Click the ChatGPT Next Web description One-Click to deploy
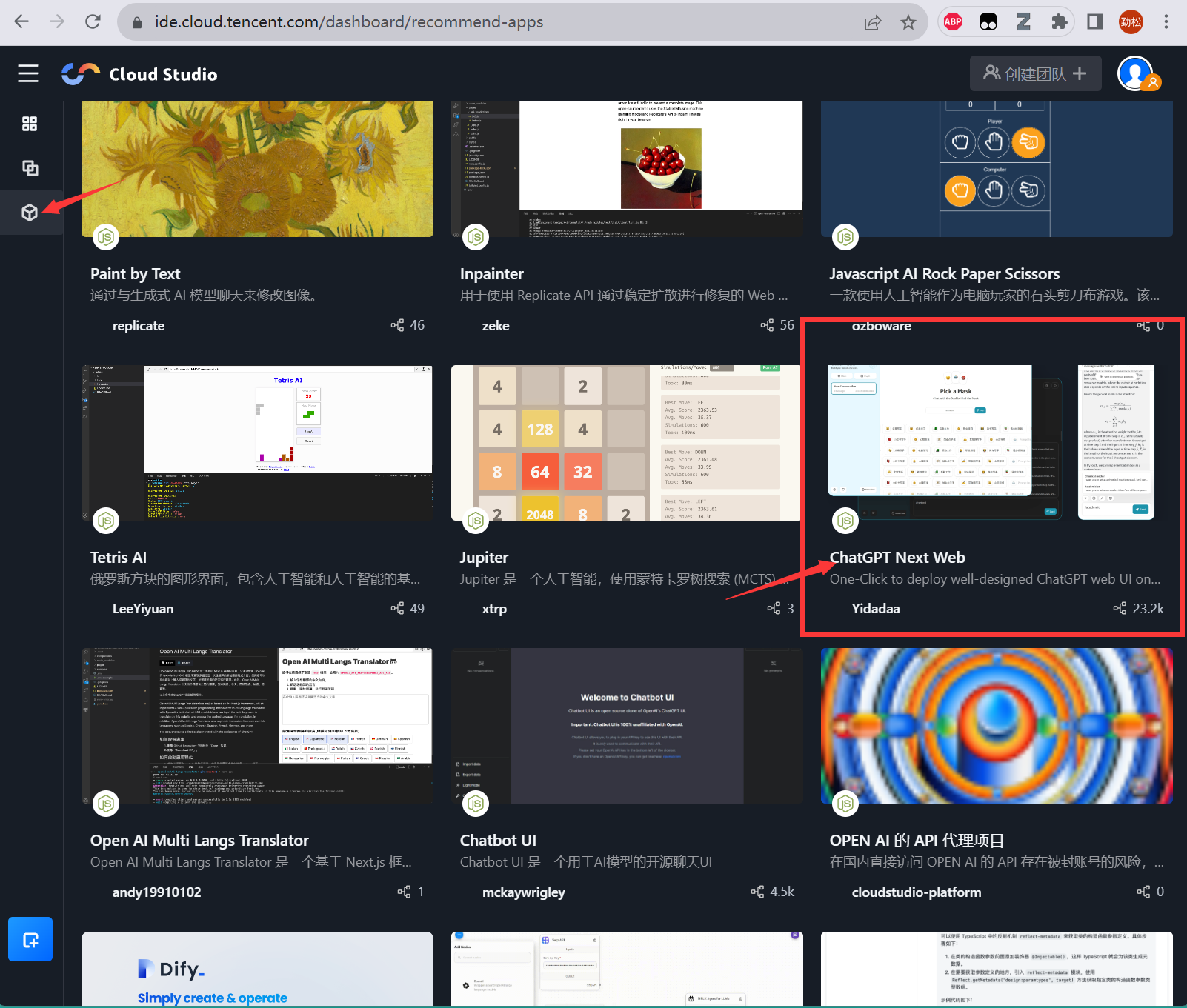The image size is (1187, 1008). point(995,579)
